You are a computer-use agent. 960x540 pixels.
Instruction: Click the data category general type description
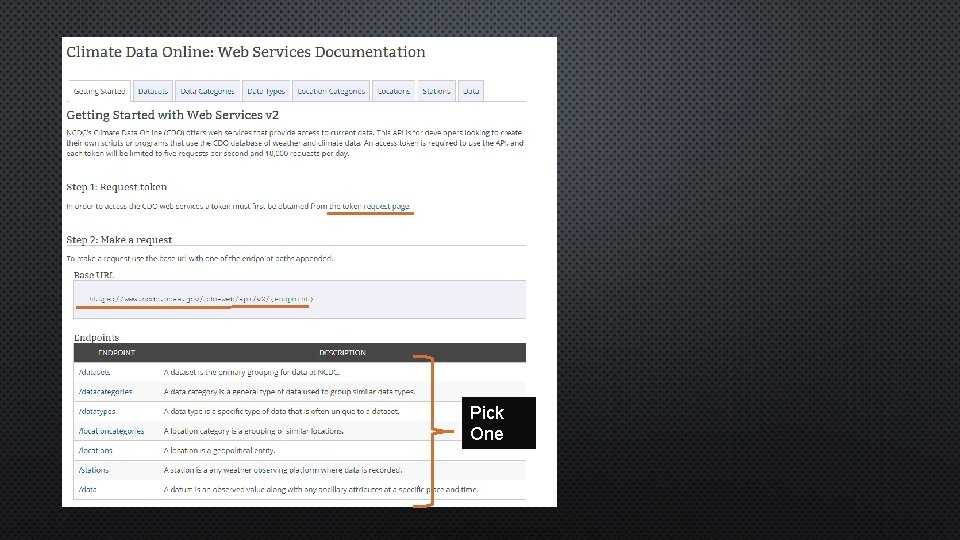(290, 392)
